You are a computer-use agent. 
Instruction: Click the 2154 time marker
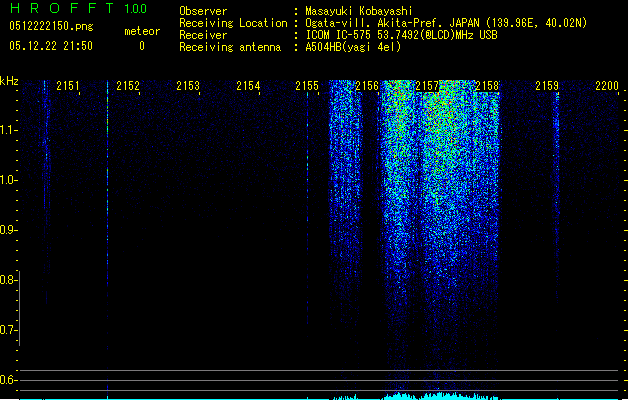point(248,86)
